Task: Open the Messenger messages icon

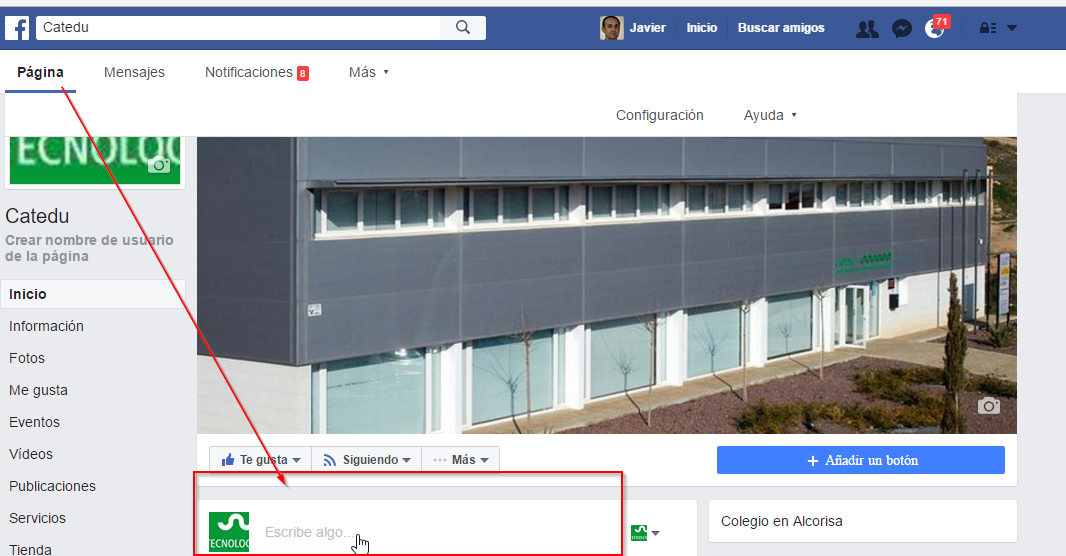Action: (901, 29)
